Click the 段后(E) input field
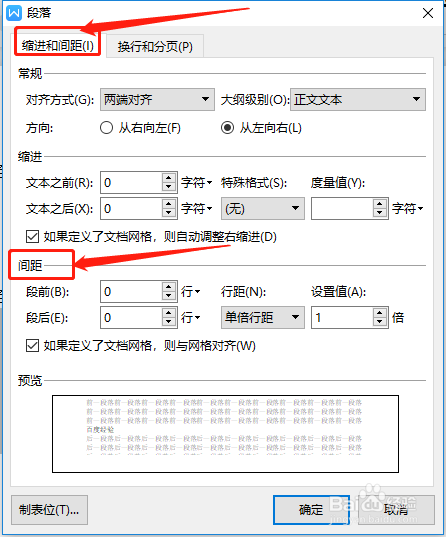Viewport: 446px width, 537px height. tap(131, 317)
